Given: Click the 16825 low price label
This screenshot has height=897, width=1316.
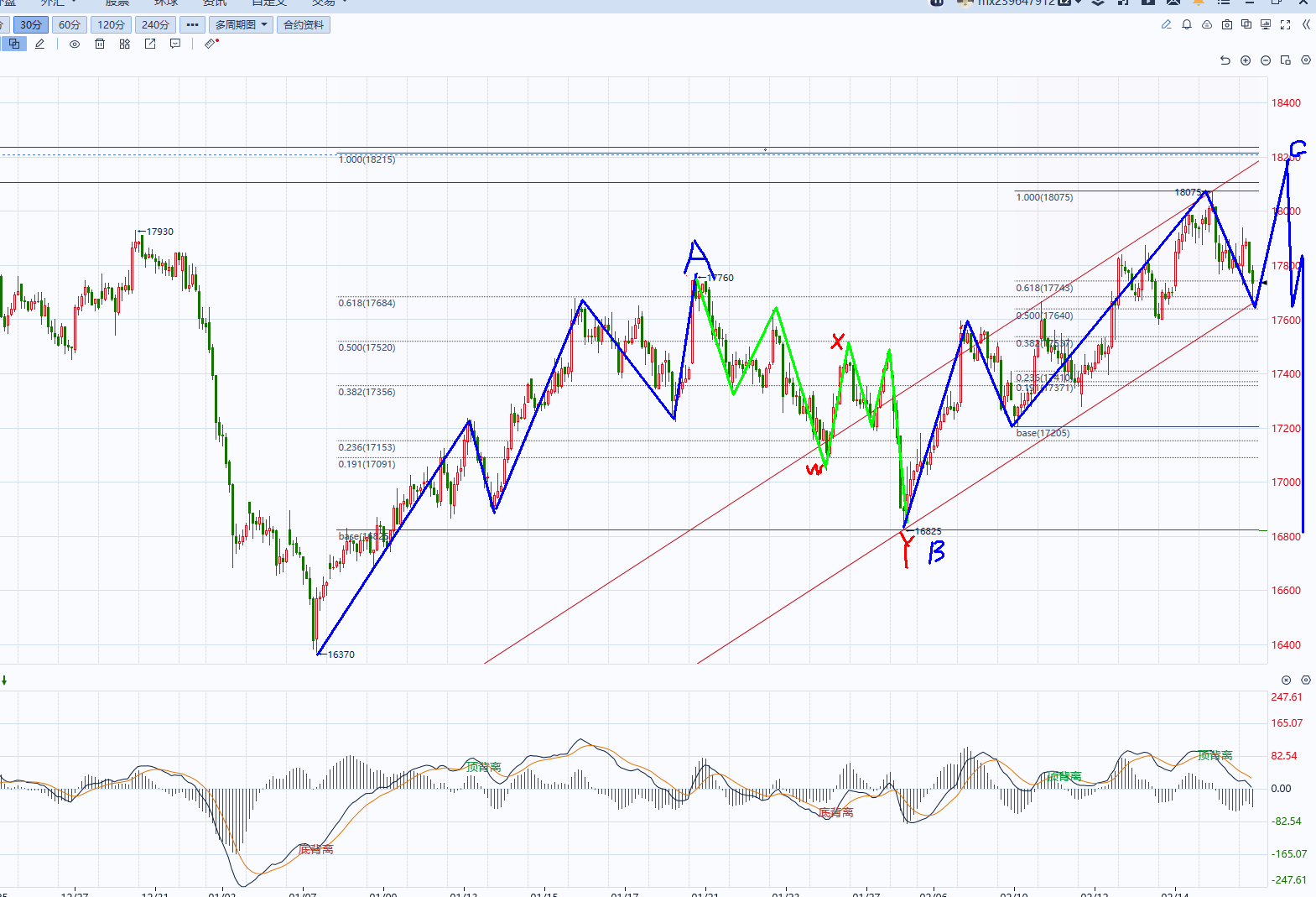Looking at the screenshot, I should tap(928, 531).
